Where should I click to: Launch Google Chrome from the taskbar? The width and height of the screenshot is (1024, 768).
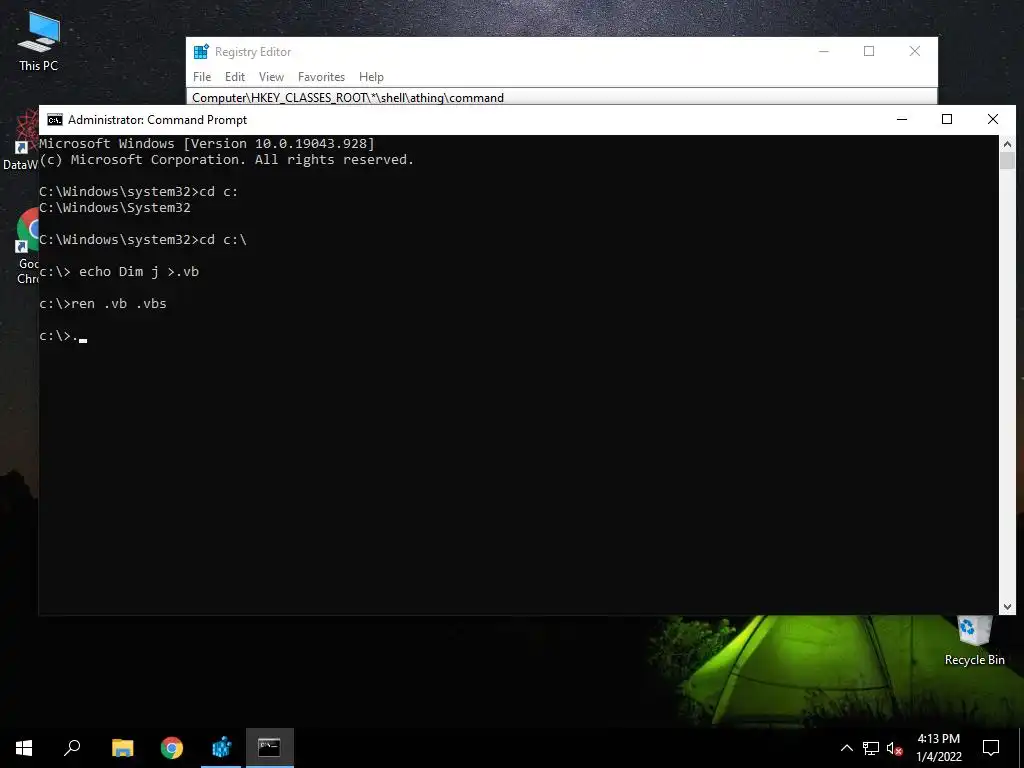click(x=172, y=748)
